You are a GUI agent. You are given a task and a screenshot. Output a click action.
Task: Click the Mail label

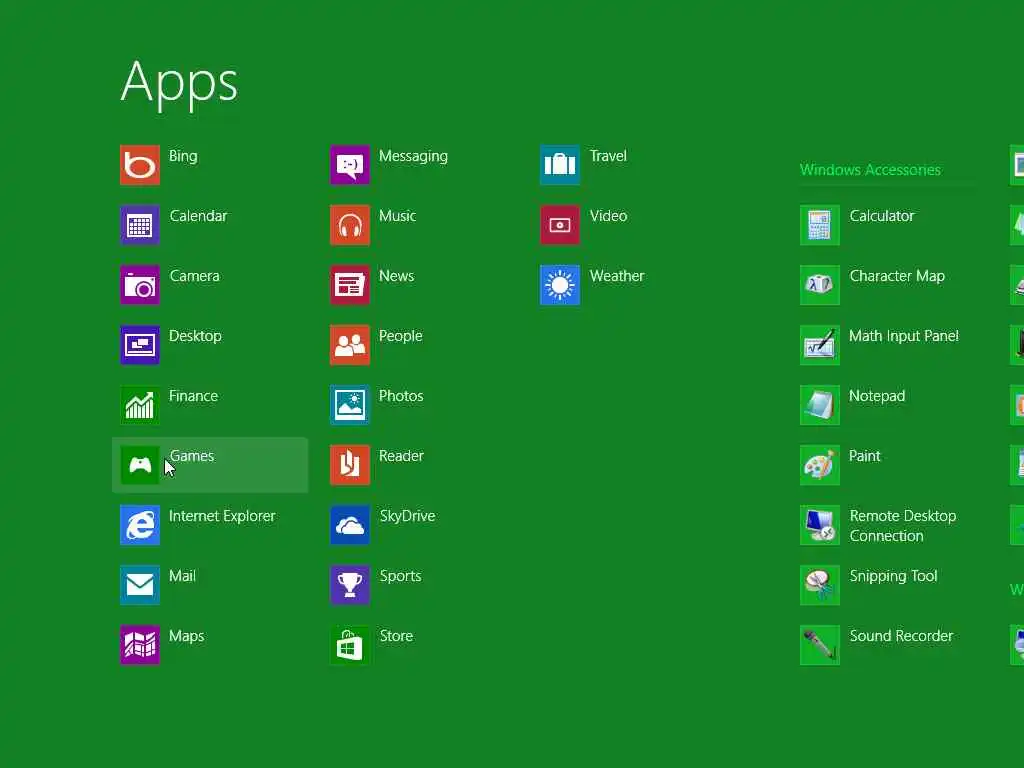(x=182, y=576)
